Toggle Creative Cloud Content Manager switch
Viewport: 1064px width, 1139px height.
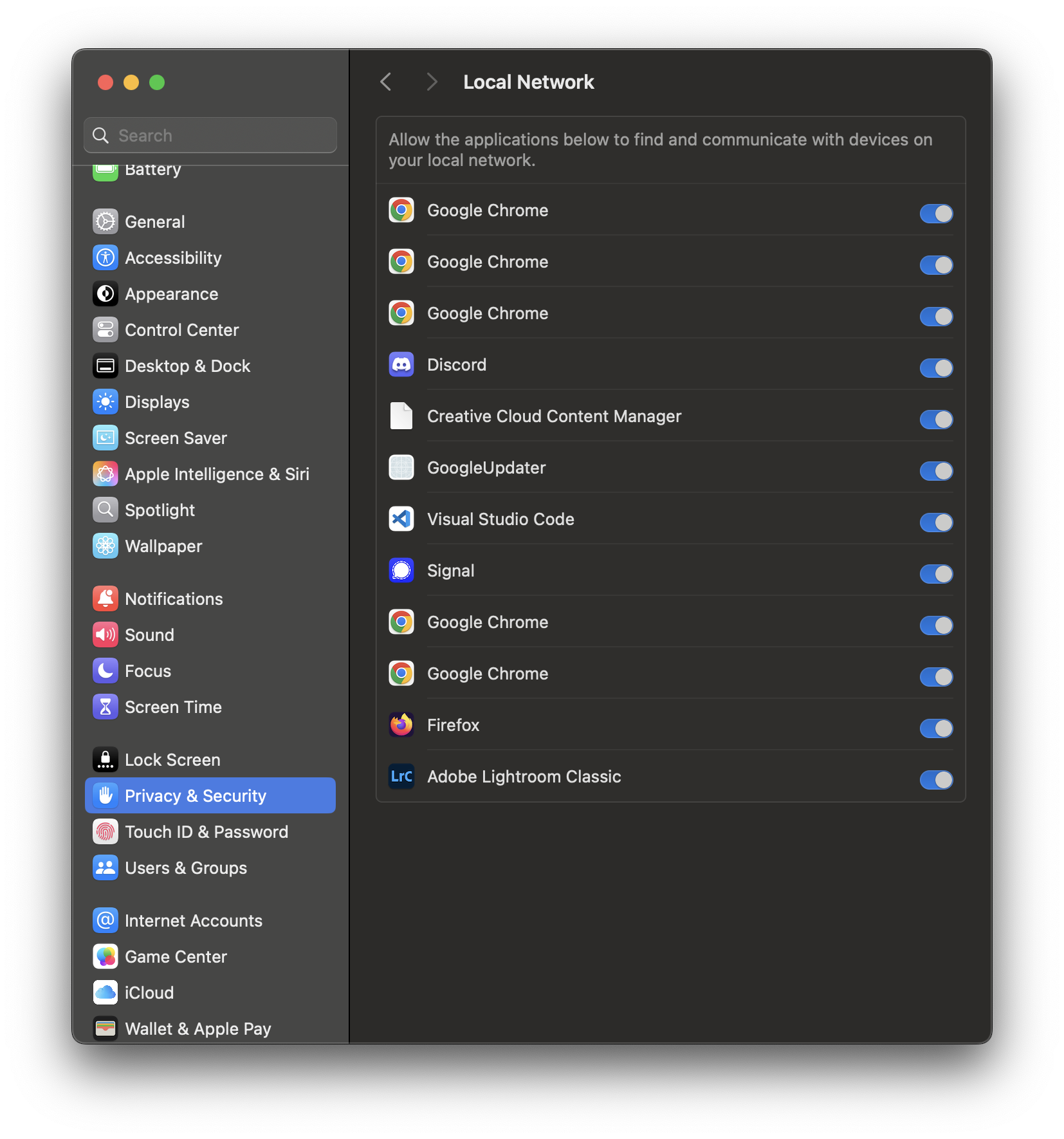(x=936, y=420)
